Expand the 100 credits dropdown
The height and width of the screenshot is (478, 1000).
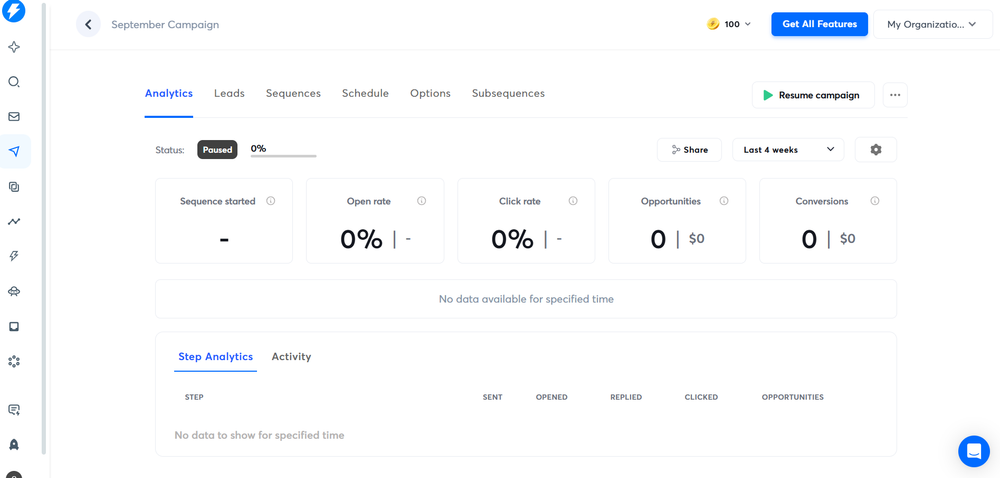[729, 24]
